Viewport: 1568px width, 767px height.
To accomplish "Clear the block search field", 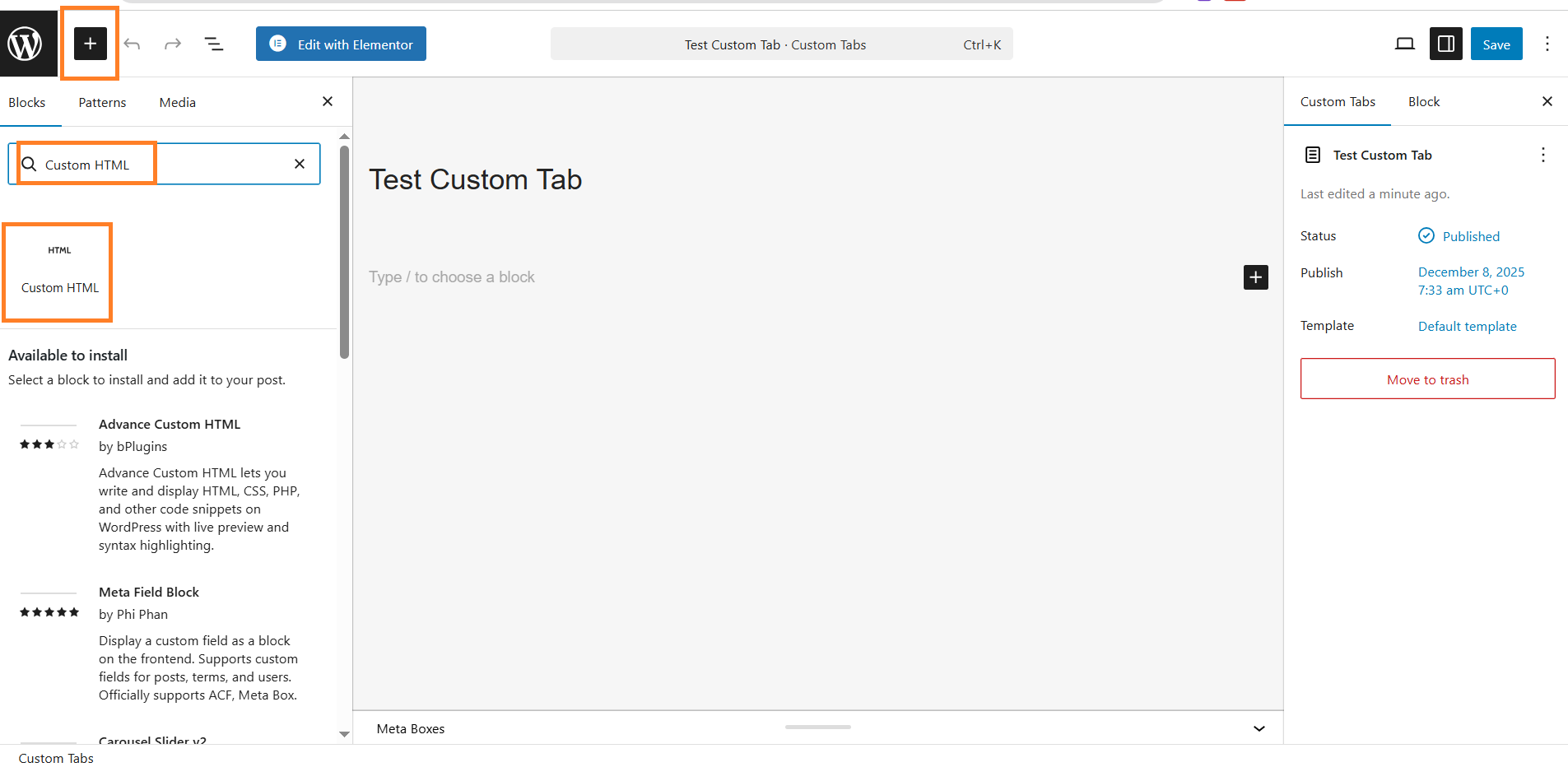I will (x=300, y=164).
